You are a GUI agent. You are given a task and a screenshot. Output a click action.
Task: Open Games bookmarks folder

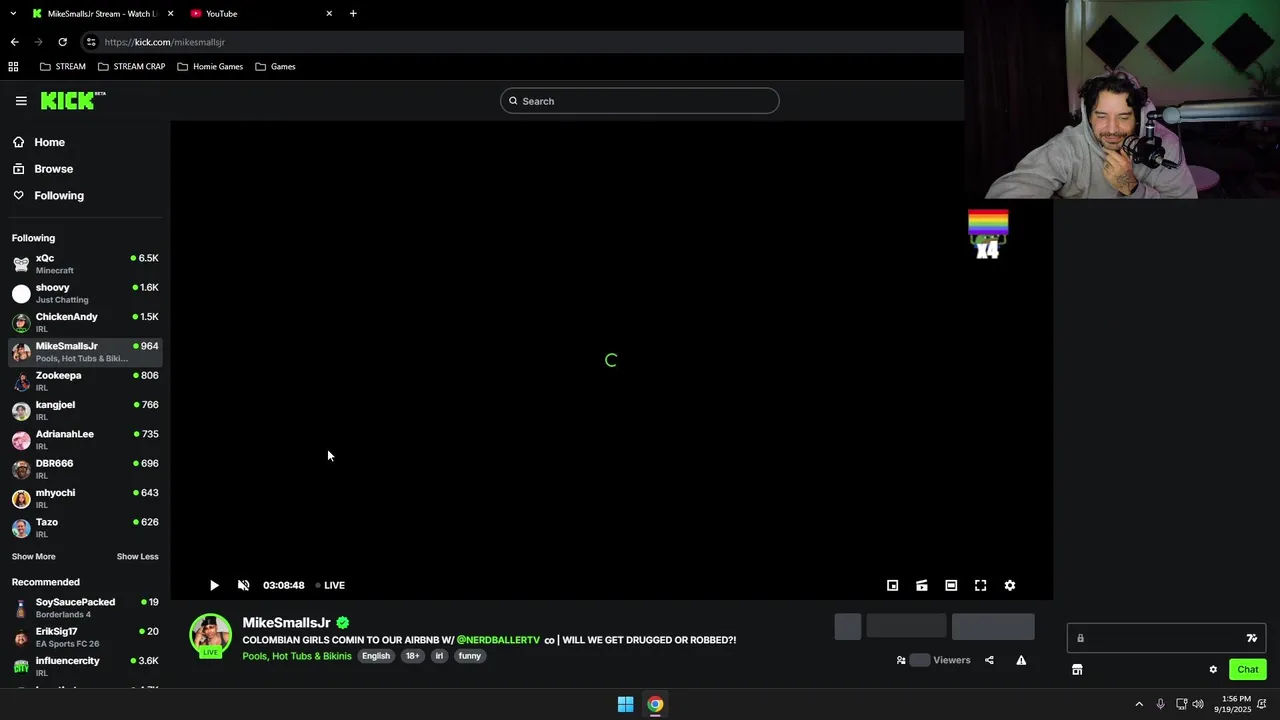coord(275,67)
